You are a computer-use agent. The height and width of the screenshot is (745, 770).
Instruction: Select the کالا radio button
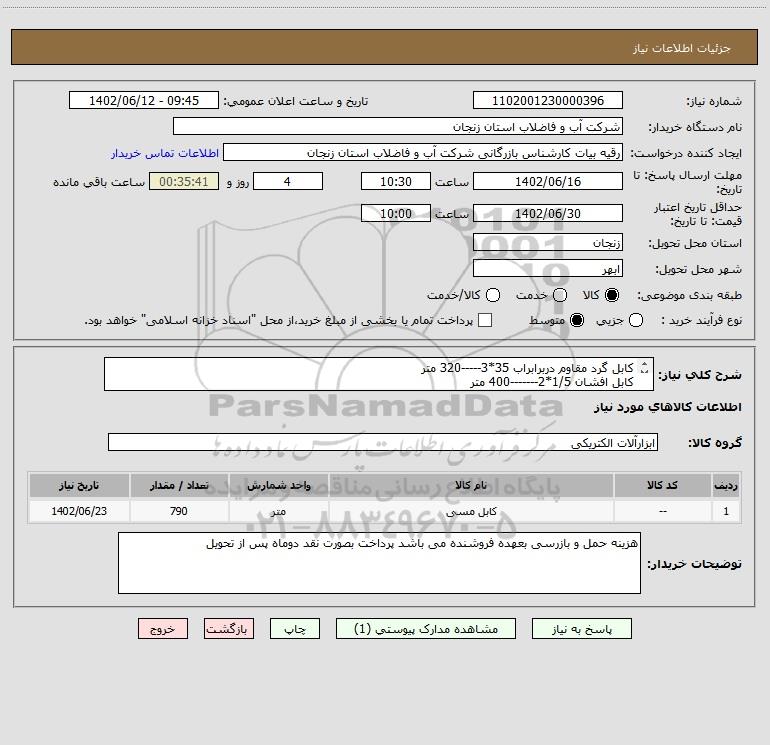612,295
